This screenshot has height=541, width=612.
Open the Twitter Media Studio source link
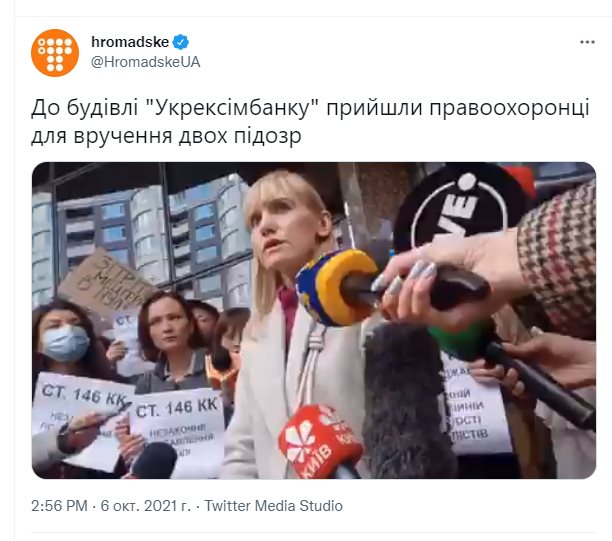coord(274,506)
